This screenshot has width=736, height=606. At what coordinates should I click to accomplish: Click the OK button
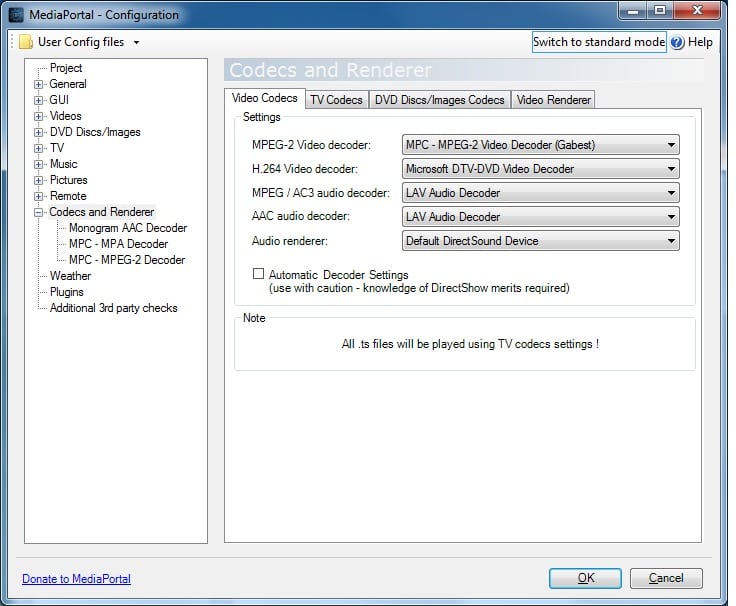[x=585, y=578]
